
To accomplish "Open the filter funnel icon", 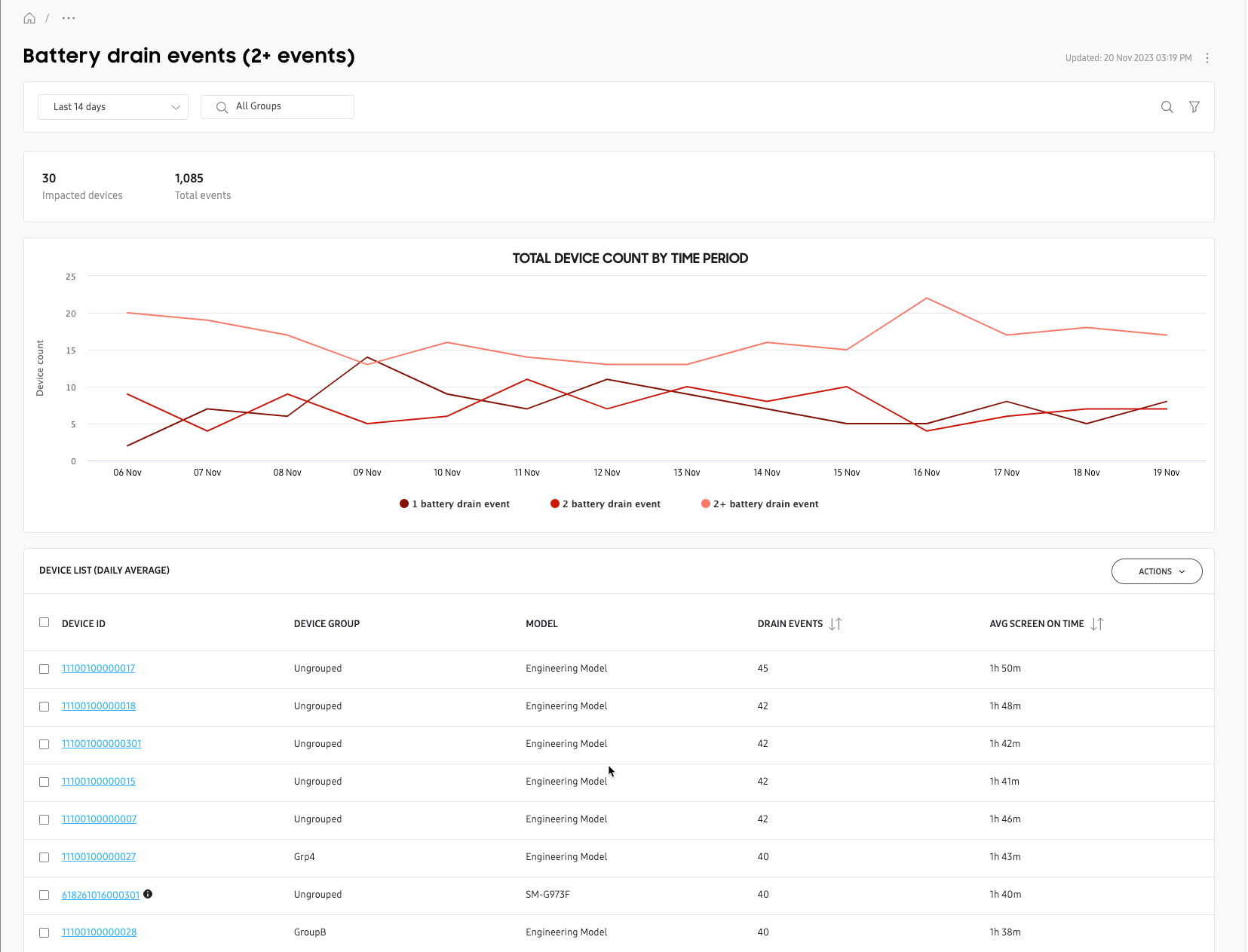I will (1194, 107).
